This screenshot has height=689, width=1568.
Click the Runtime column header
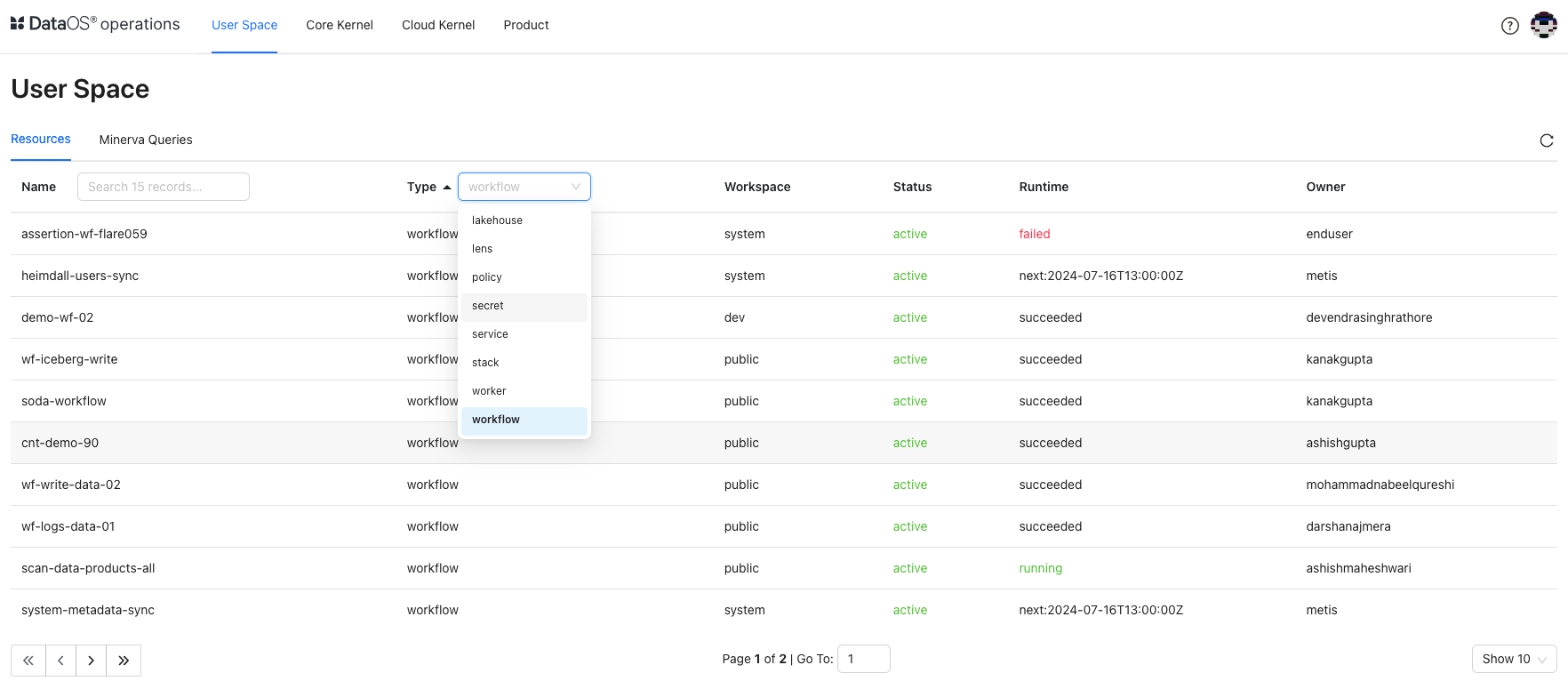(x=1044, y=187)
